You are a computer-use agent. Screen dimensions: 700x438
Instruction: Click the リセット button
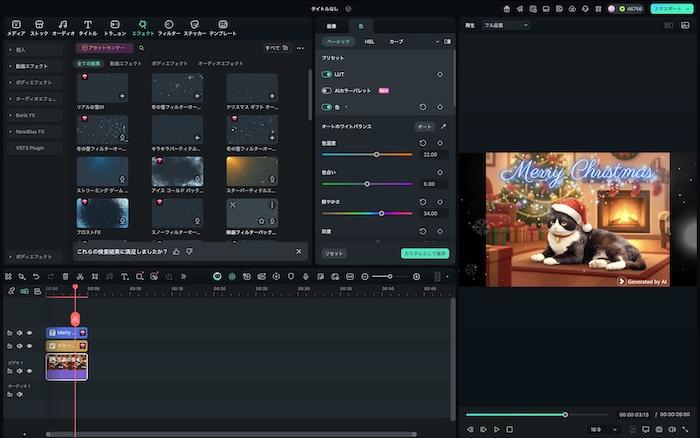pyautogui.click(x=334, y=254)
